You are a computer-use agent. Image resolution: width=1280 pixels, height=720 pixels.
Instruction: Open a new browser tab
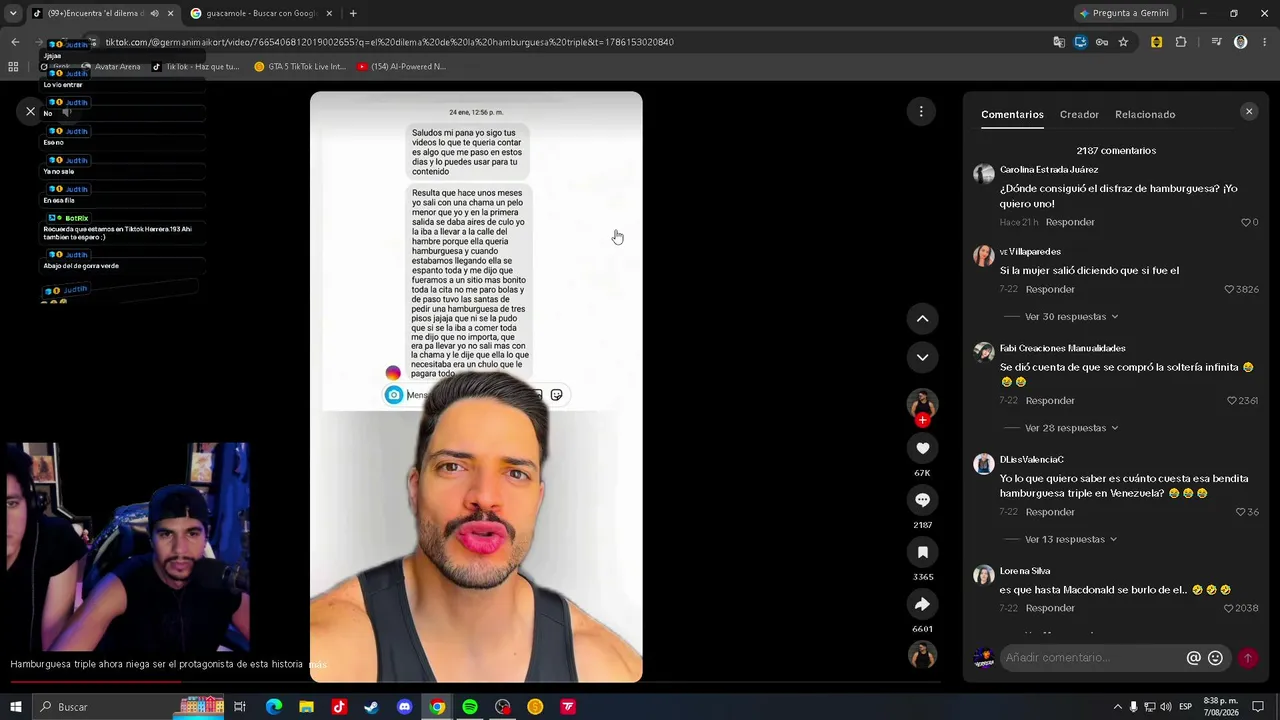(353, 13)
